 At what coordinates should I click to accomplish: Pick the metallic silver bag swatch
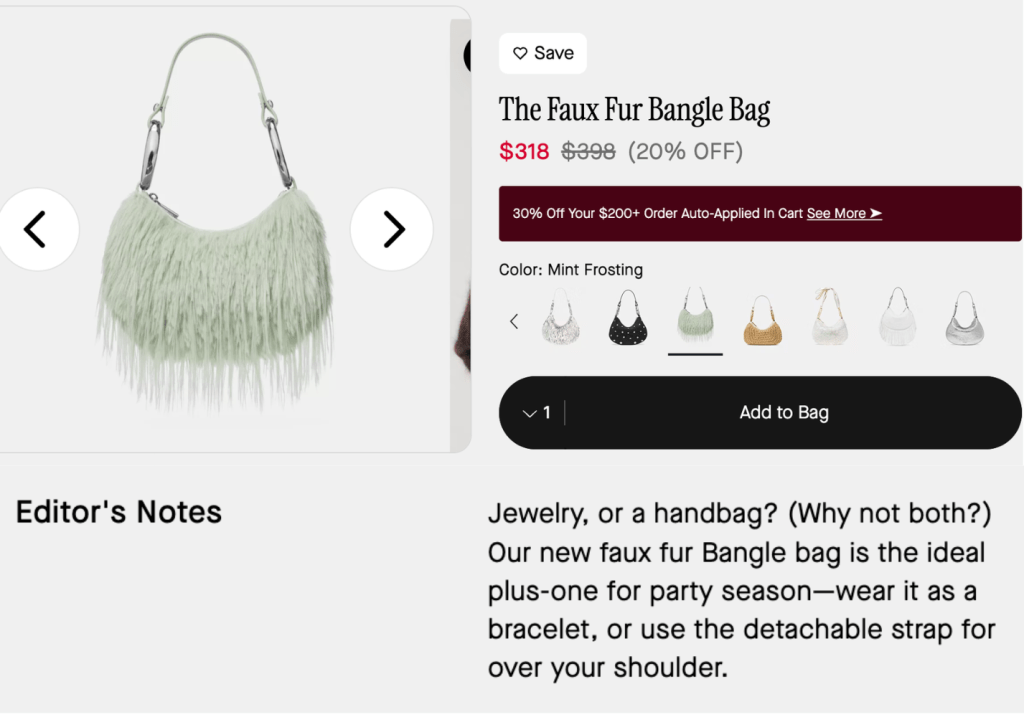pos(964,317)
